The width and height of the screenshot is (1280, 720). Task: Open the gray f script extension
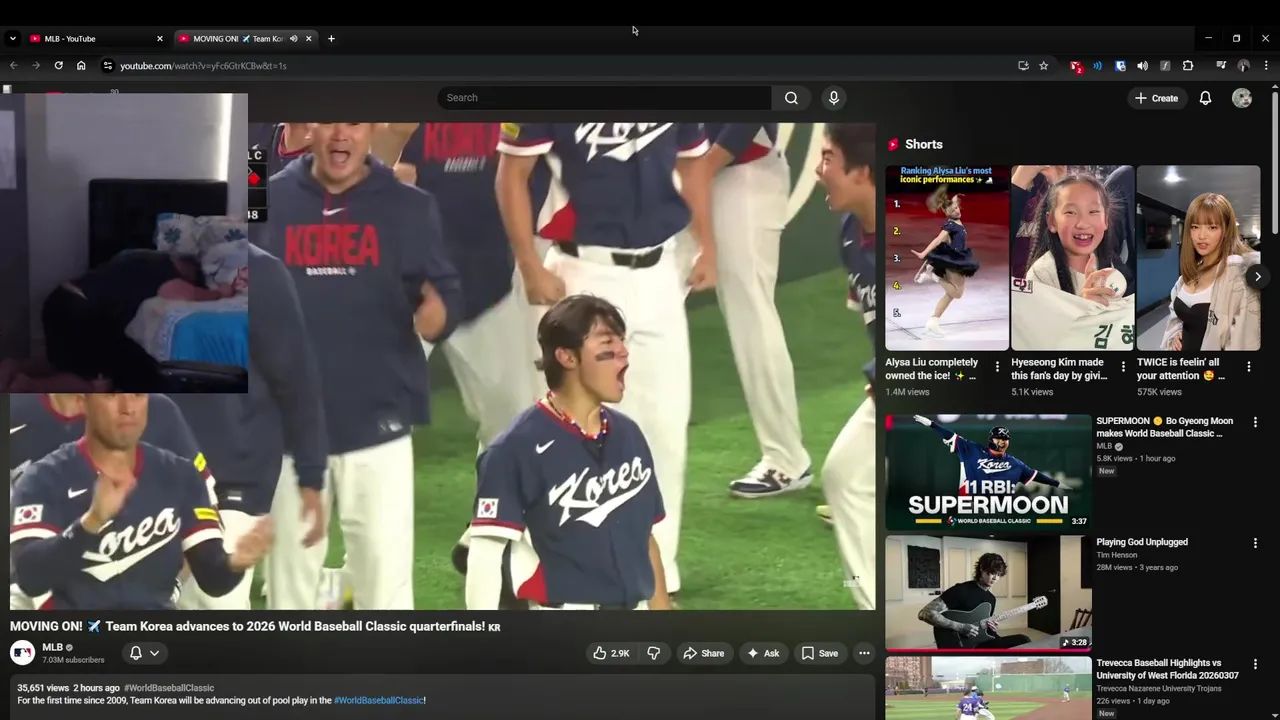(x=1165, y=66)
